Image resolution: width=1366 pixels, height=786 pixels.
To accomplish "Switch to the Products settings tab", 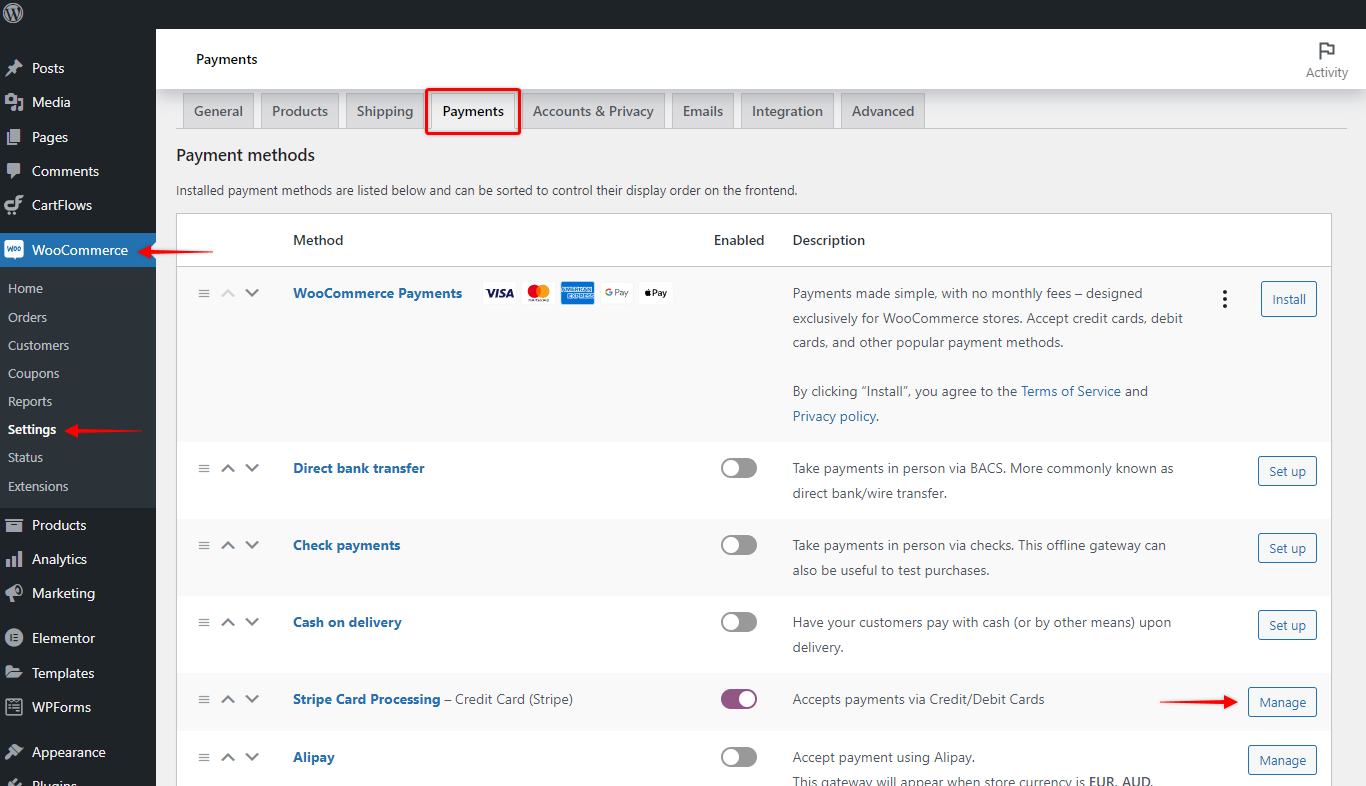I will pos(300,111).
